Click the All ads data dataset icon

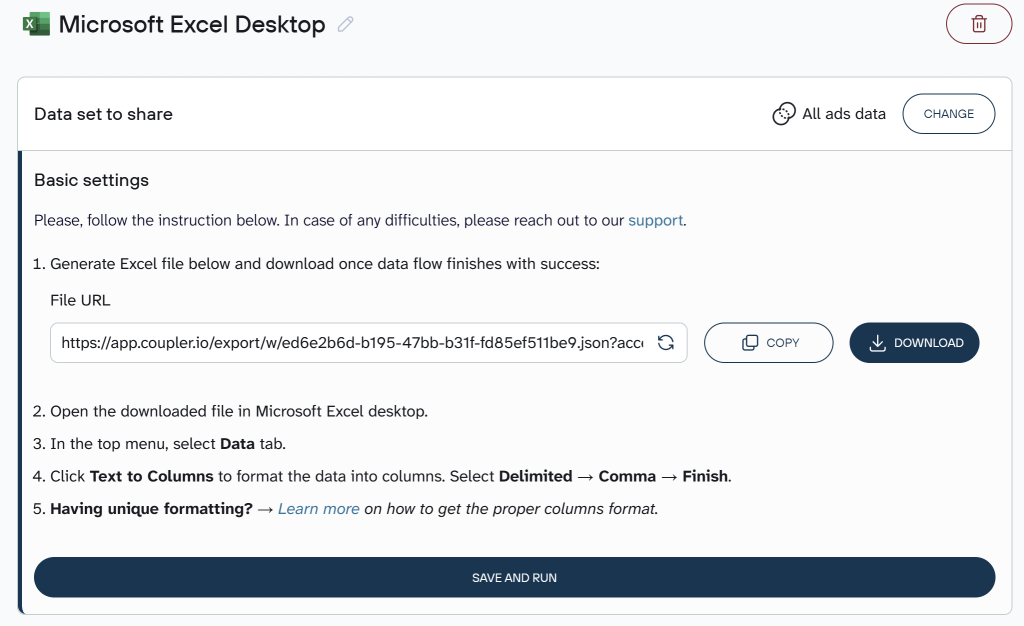tap(783, 114)
